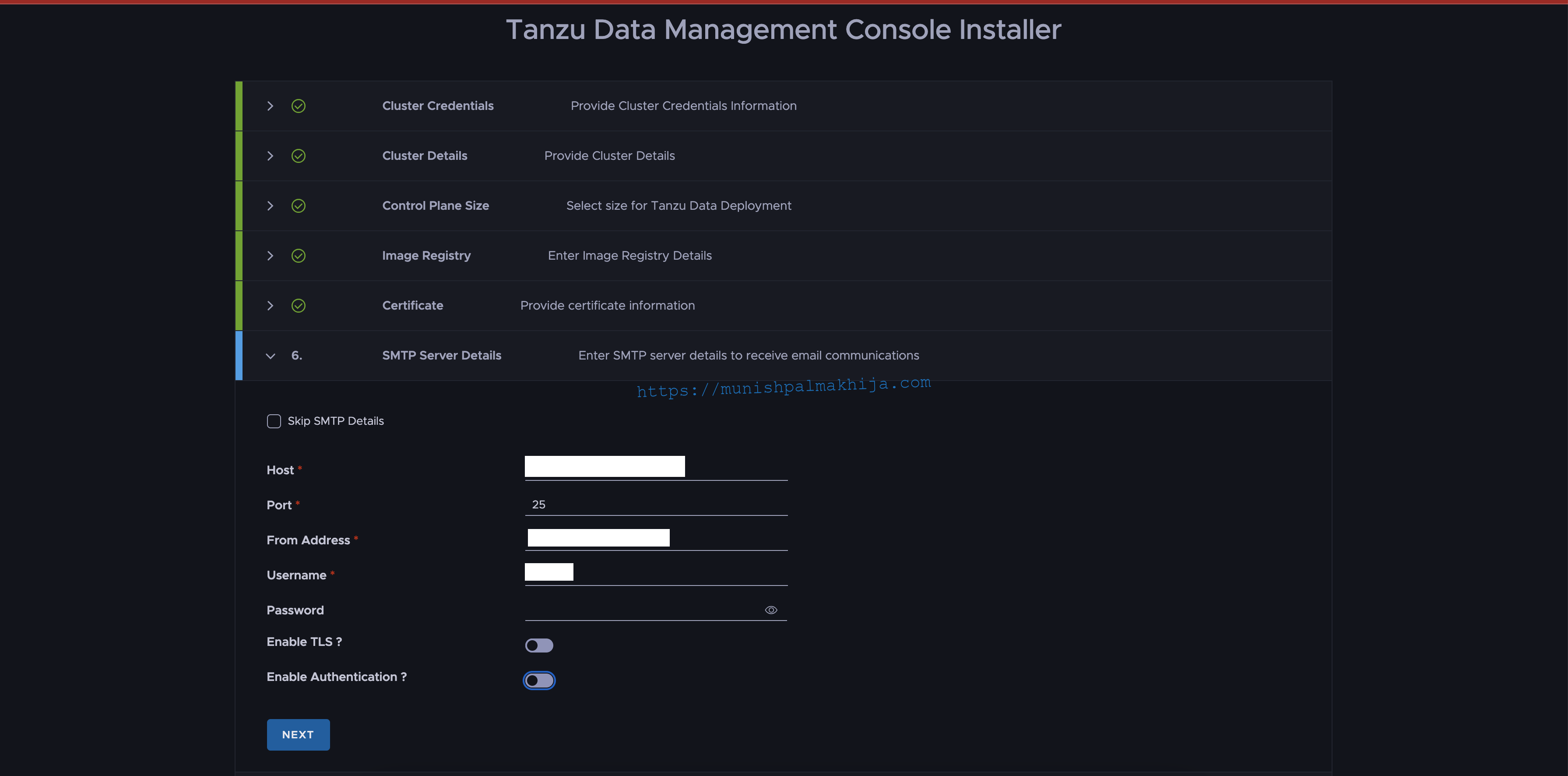Click the 'Enable Authentication ?' label
This screenshot has height=776, width=1568.
pos(337,677)
